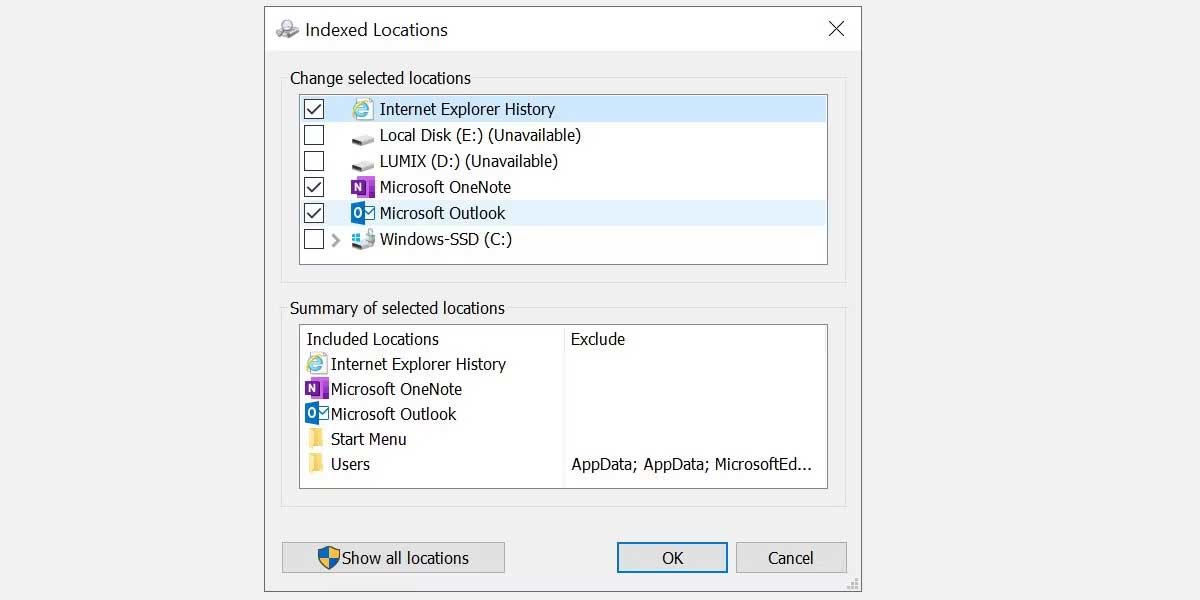
Task: Click the Local Disk (E:) drive icon
Action: click(x=361, y=135)
